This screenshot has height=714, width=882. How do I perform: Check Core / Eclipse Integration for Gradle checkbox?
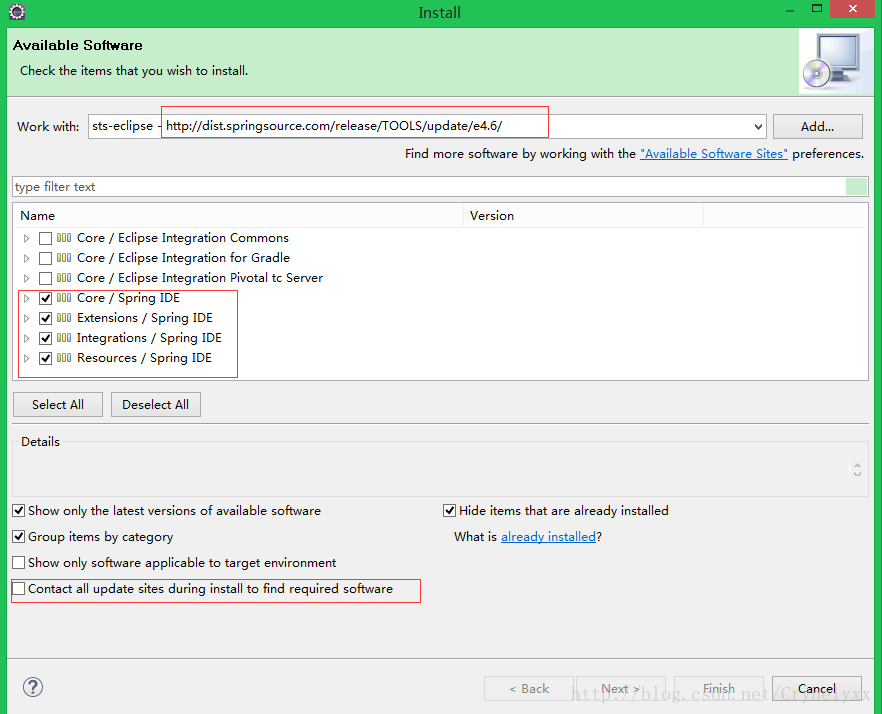[46, 258]
